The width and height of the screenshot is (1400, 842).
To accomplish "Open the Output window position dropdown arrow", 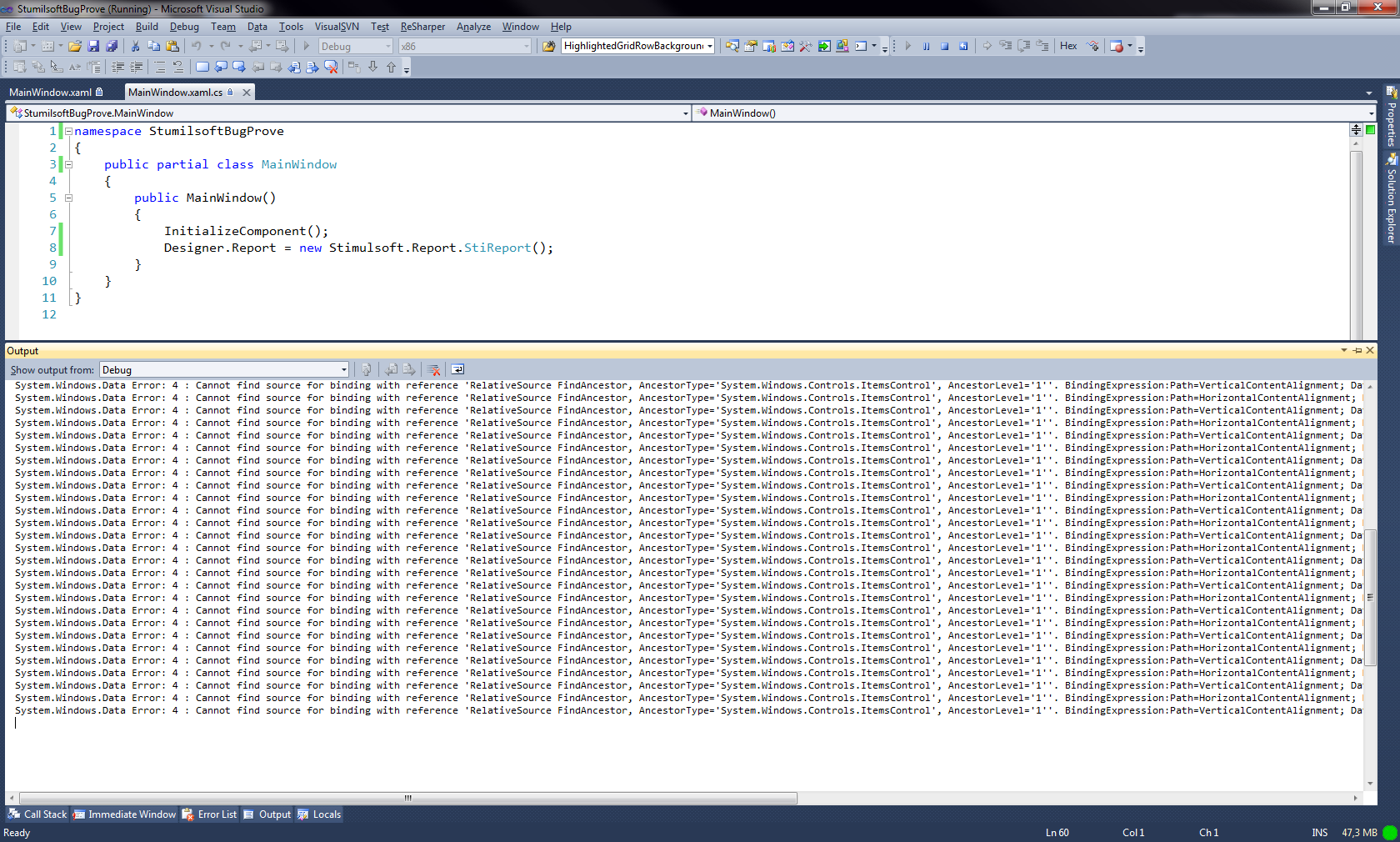I will 1344,351.
